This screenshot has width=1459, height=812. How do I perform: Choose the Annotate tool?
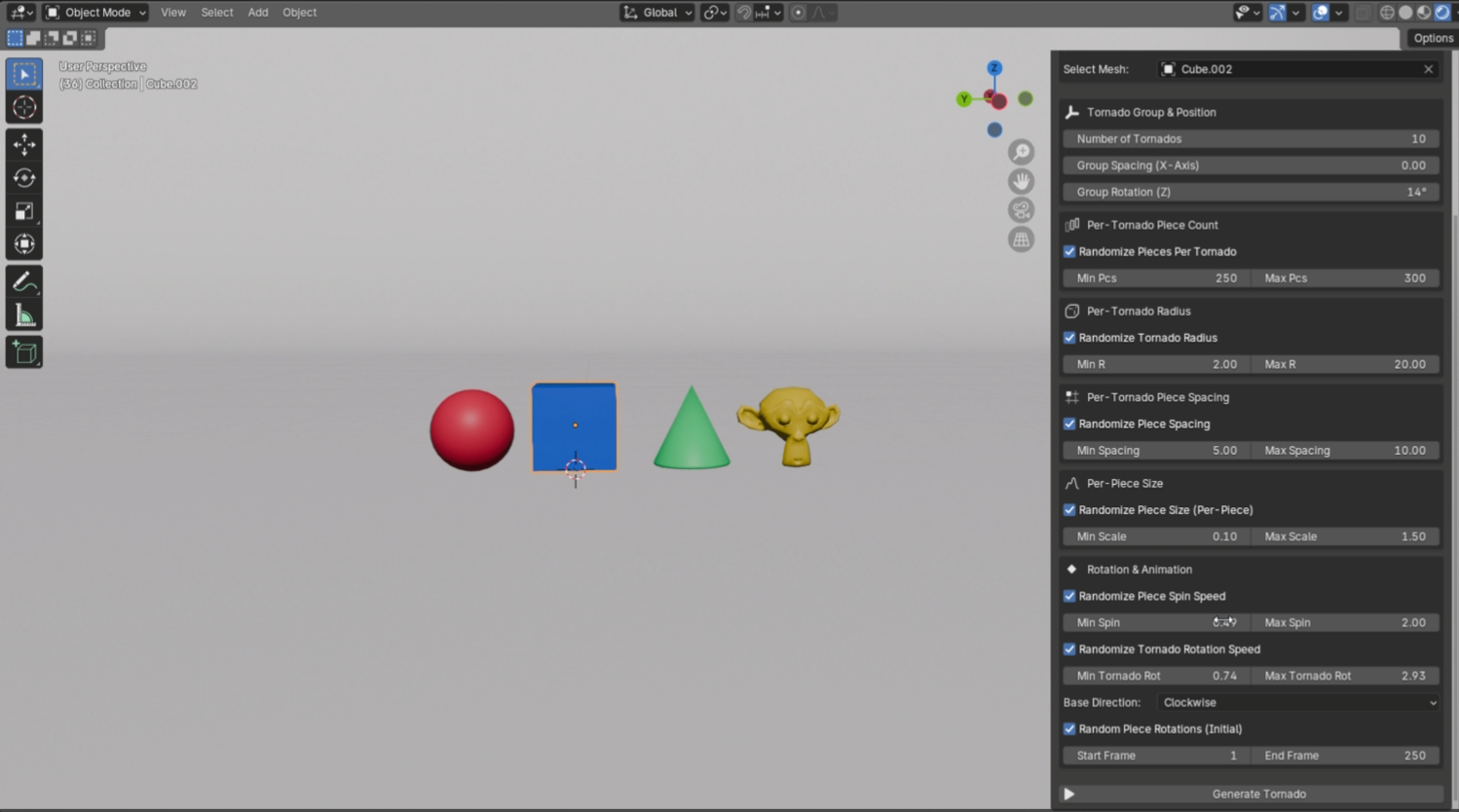tap(24, 282)
